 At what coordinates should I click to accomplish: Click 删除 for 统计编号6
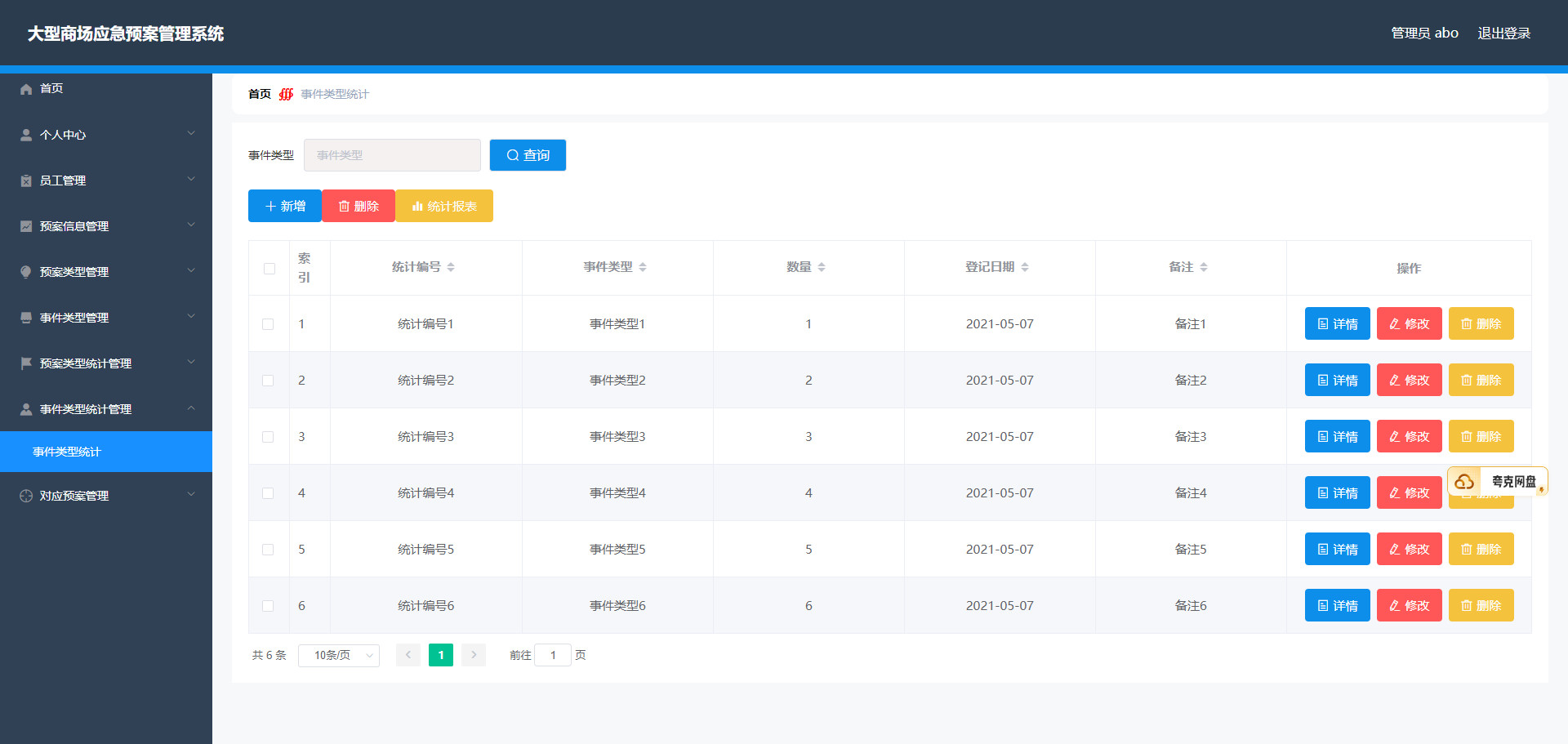[x=1481, y=605]
